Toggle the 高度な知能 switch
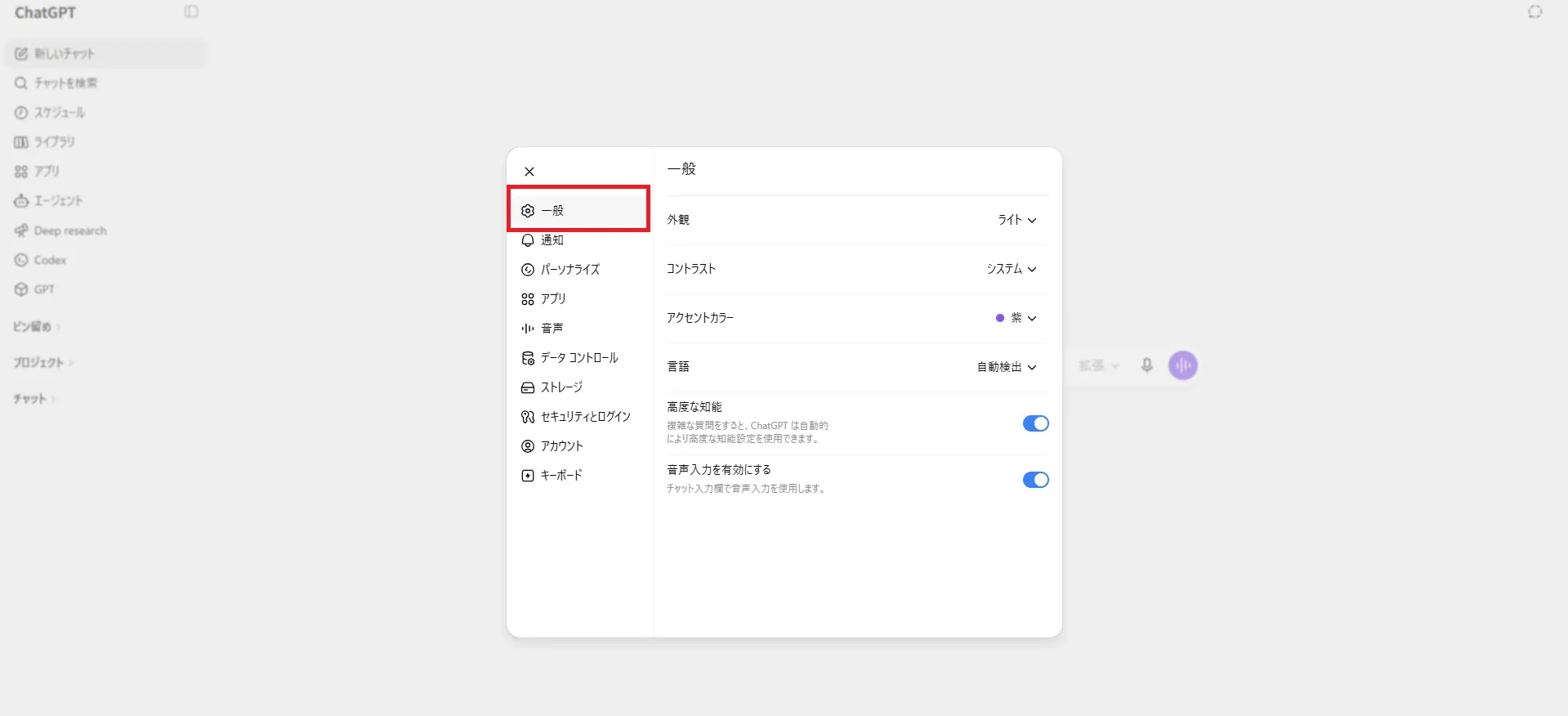Screen dimensions: 1568x716 [x=1035, y=423]
